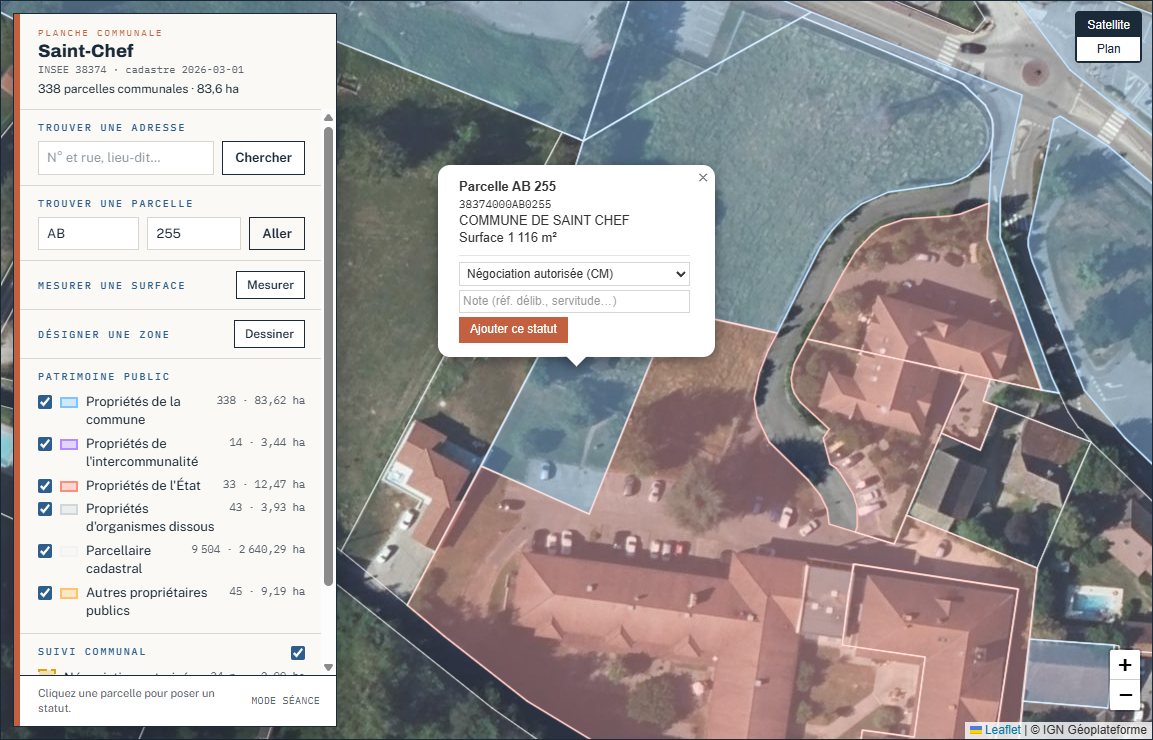Click the Autres propriétaires publics label
This screenshot has height=740, width=1153.
coord(146,601)
